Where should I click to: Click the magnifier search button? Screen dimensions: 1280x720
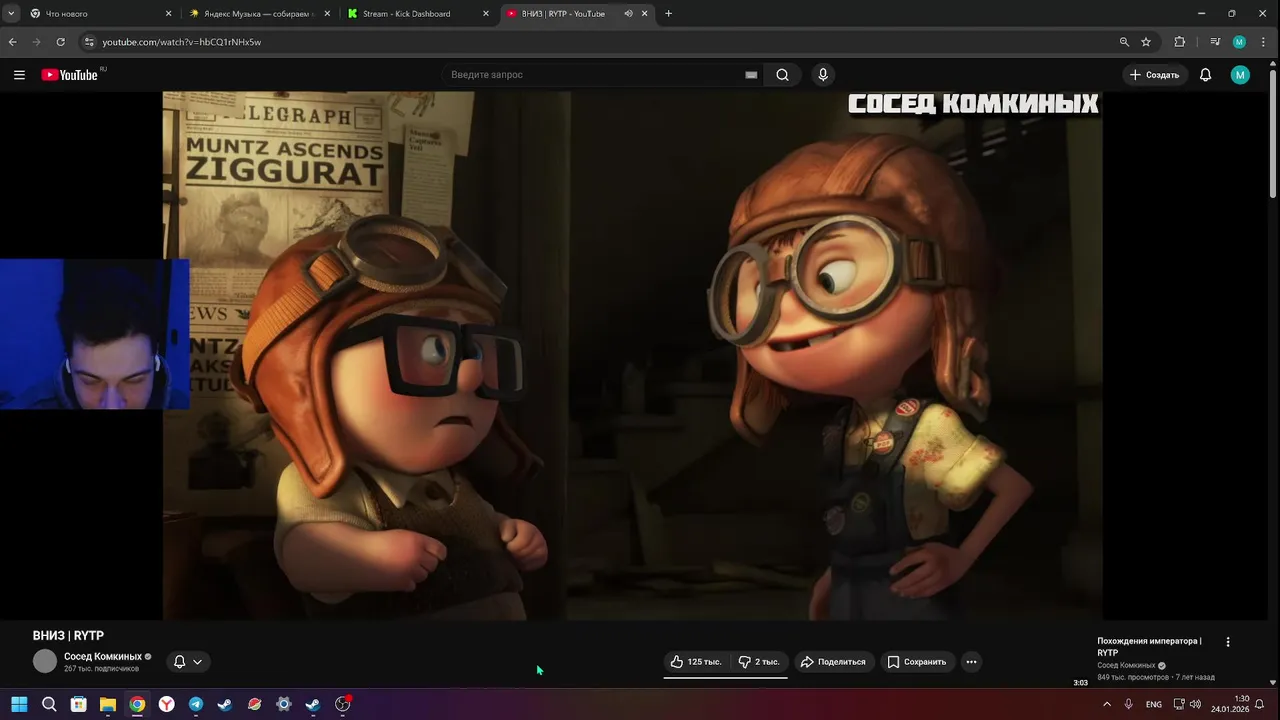tap(782, 75)
